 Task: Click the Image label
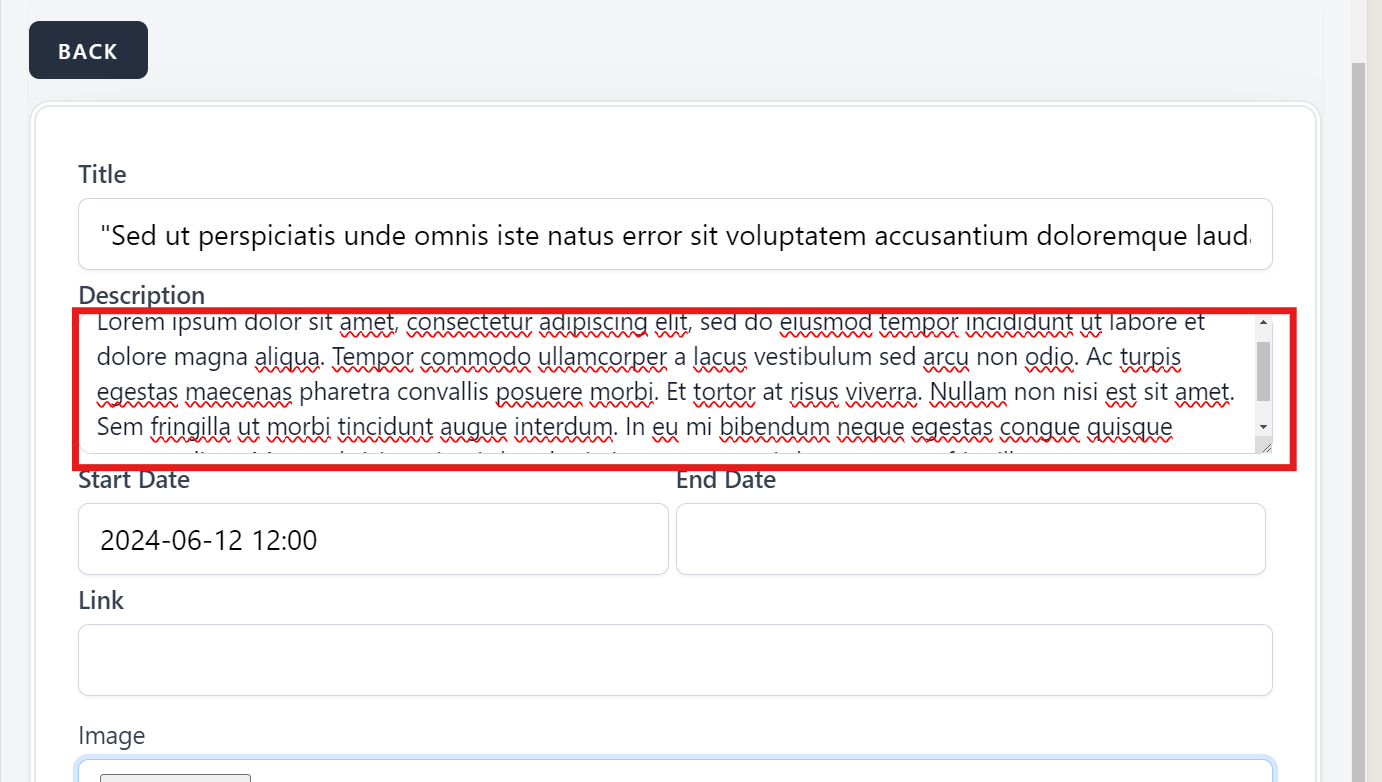[112, 737]
